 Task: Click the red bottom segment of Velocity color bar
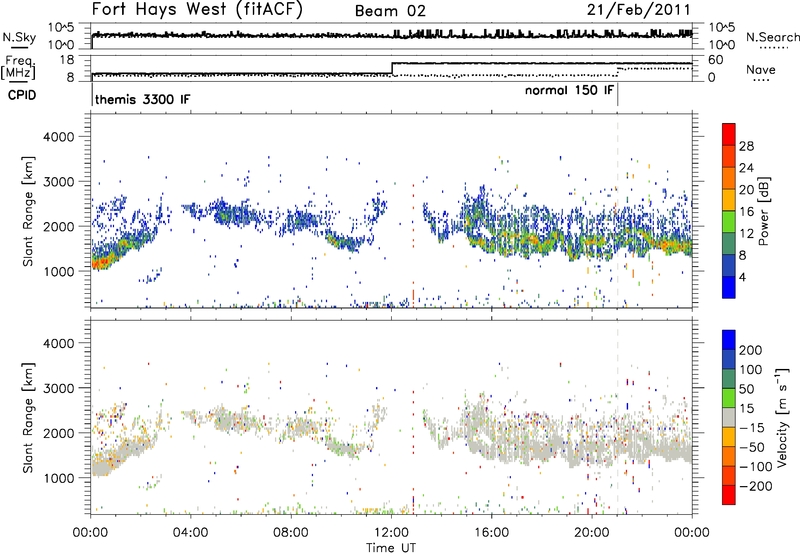tap(729, 495)
